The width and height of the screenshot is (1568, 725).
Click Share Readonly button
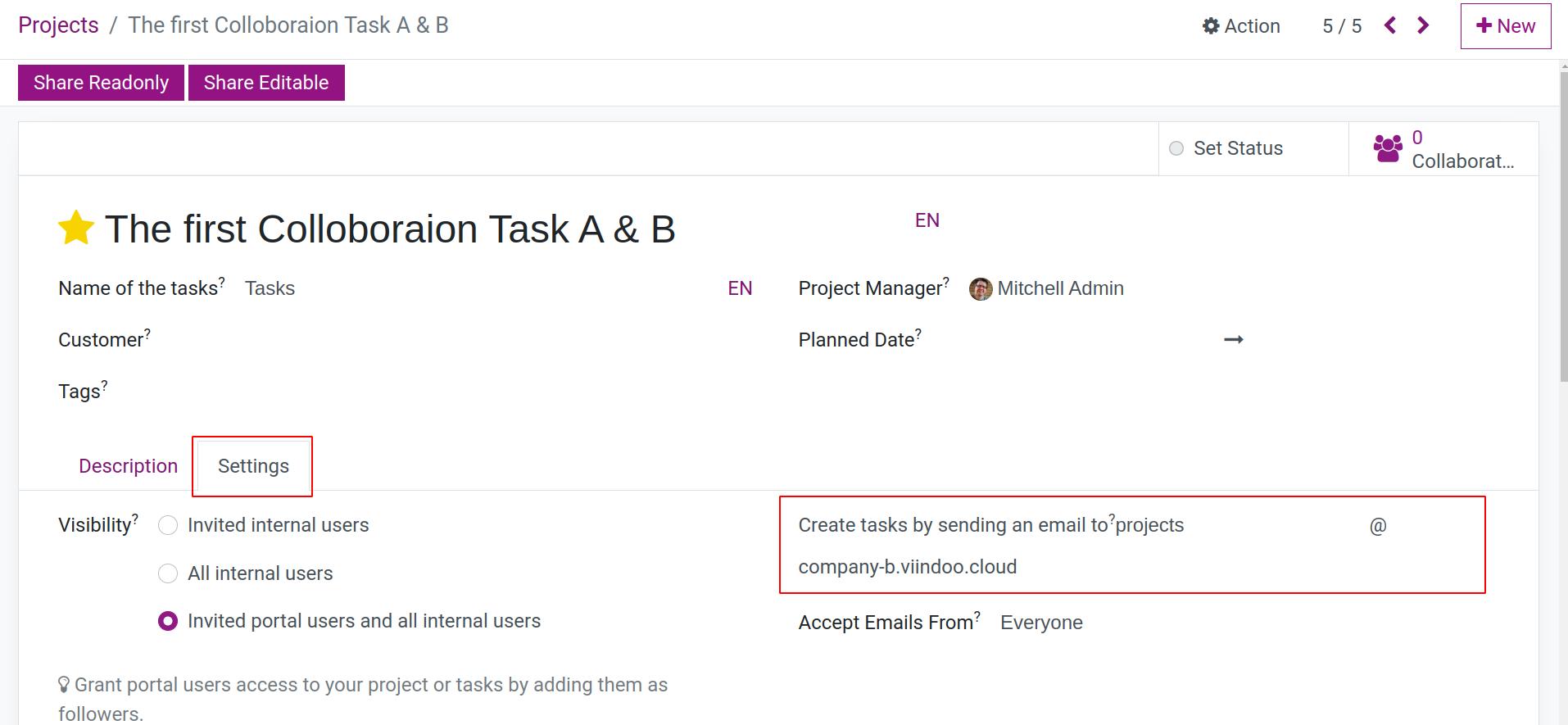(101, 83)
